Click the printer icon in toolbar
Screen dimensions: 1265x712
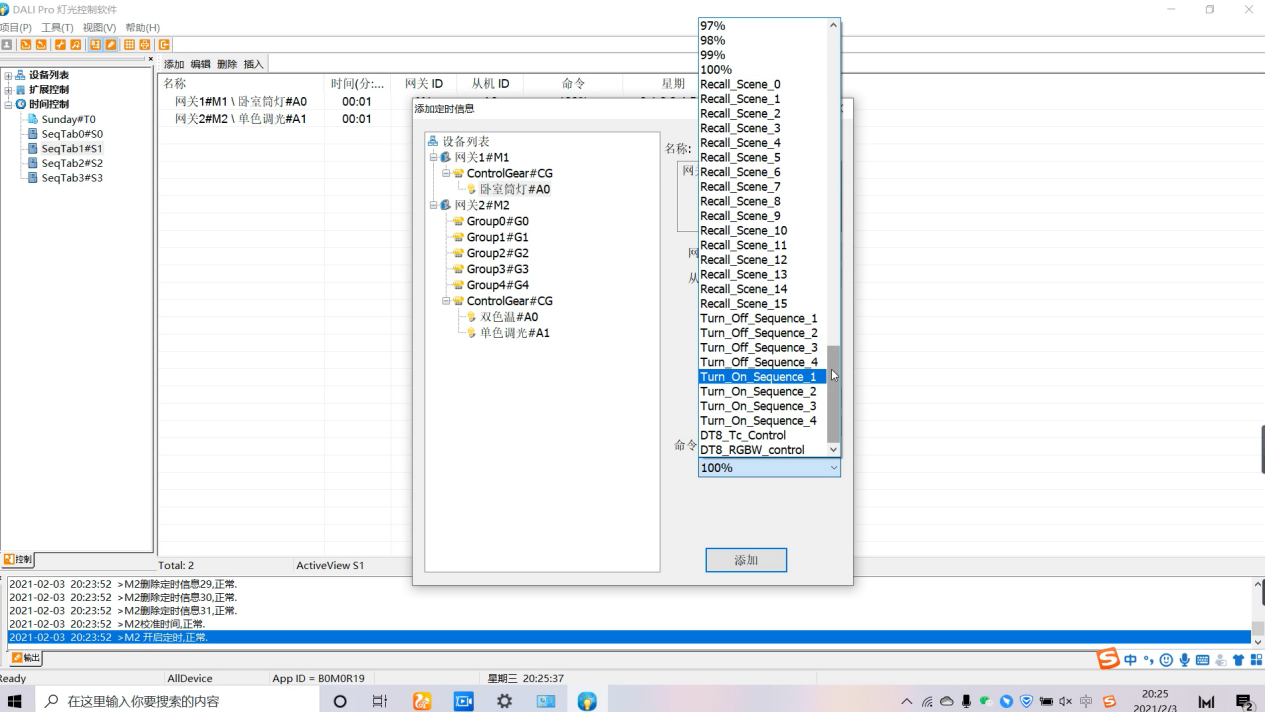tap(145, 44)
